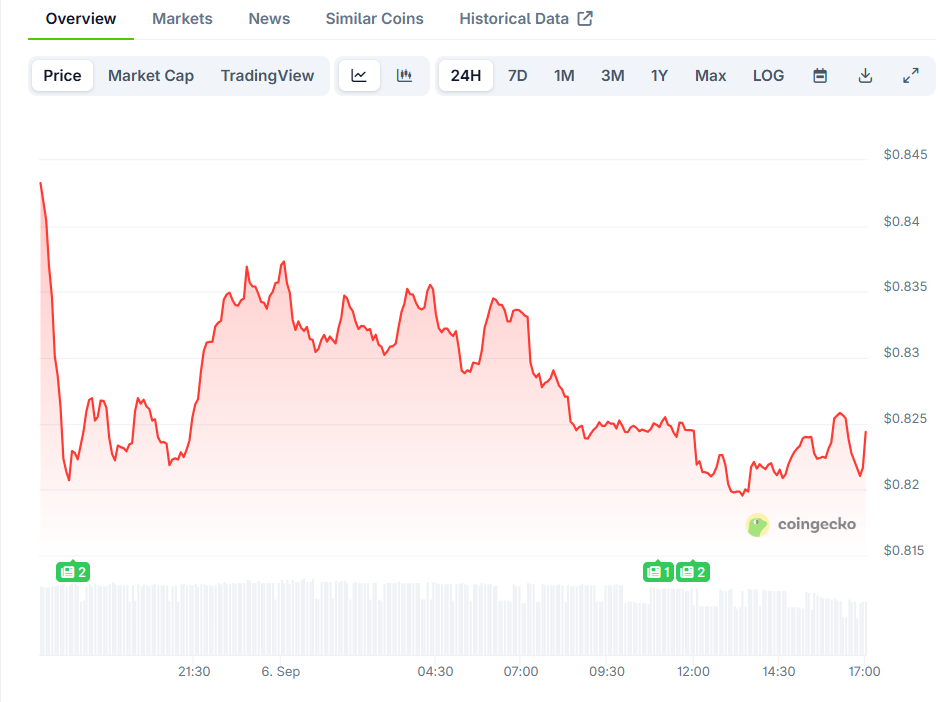Toggle LOG scale on the chart
This screenshot has height=702, width=940.
[x=768, y=76]
